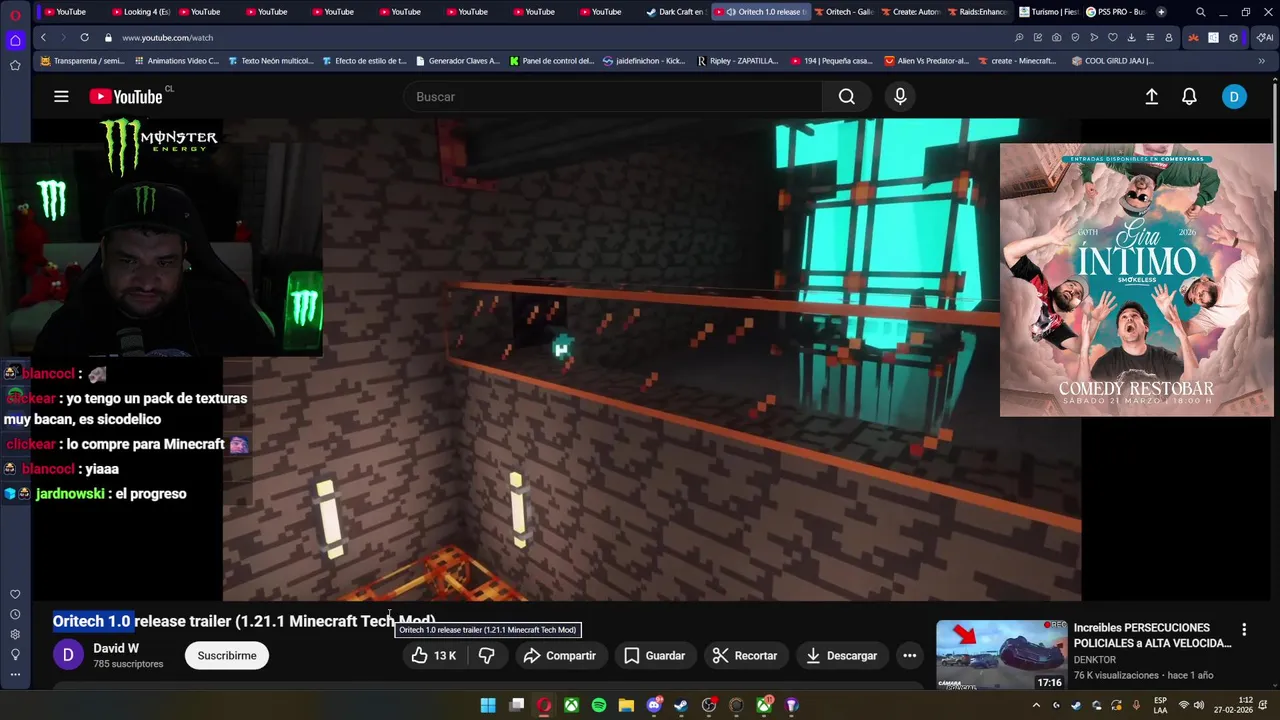Switch to 'Create: Autom' tab
1280x720 pixels.
[910, 12]
